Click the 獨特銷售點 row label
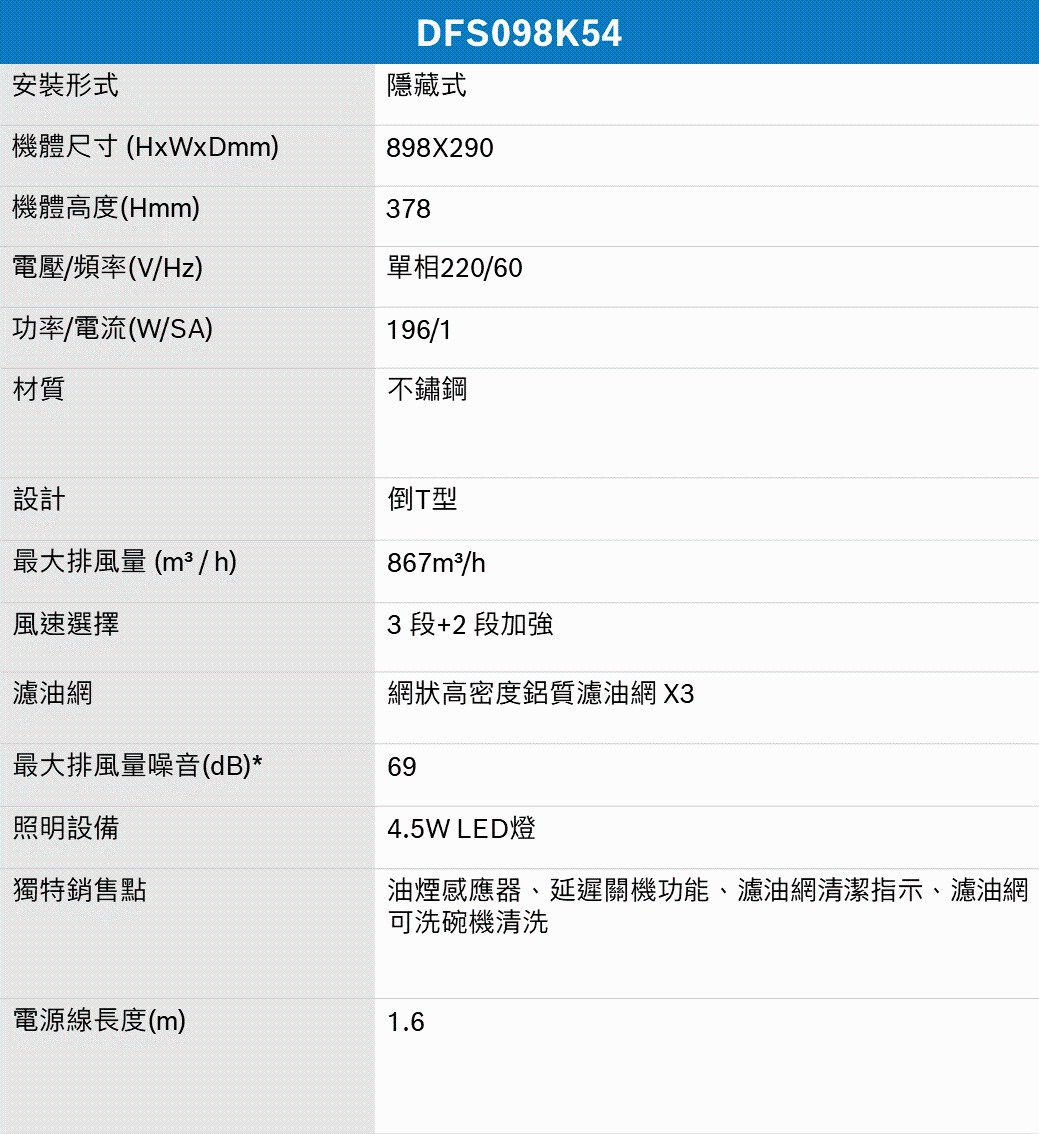1039x1134 pixels. coord(80,890)
